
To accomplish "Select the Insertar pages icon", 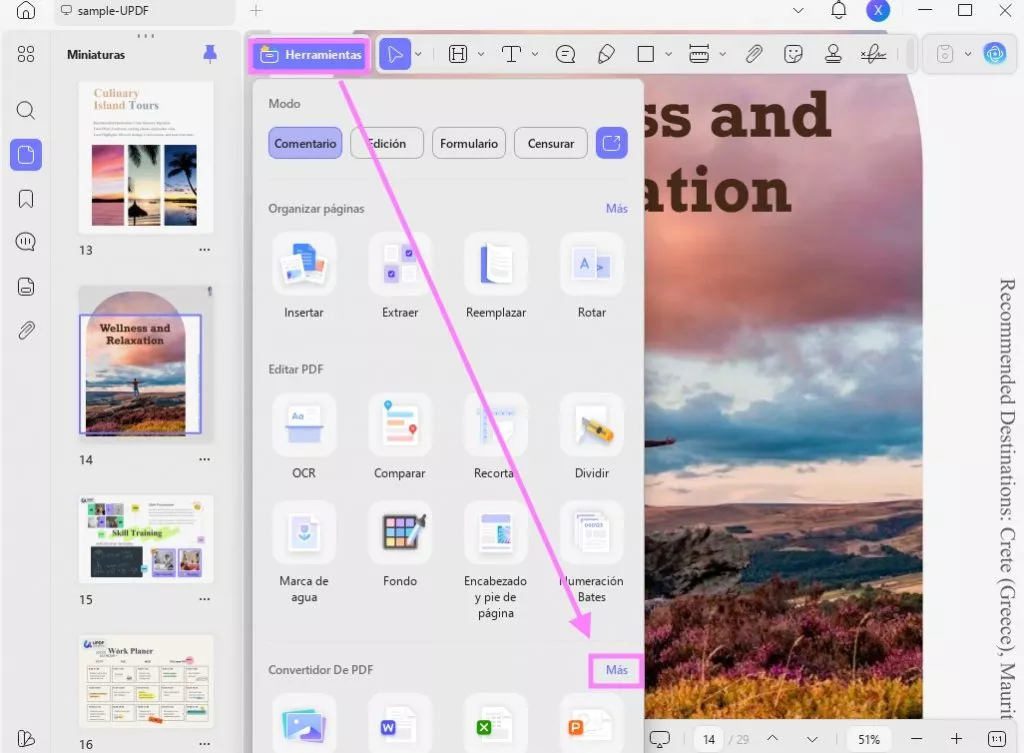I will [304, 265].
